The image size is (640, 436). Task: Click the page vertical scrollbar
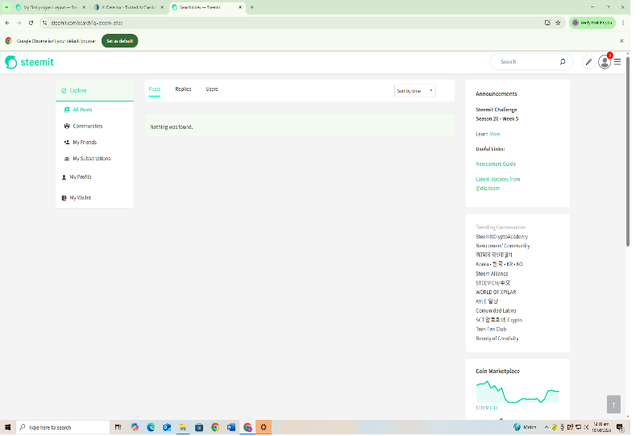point(628,151)
